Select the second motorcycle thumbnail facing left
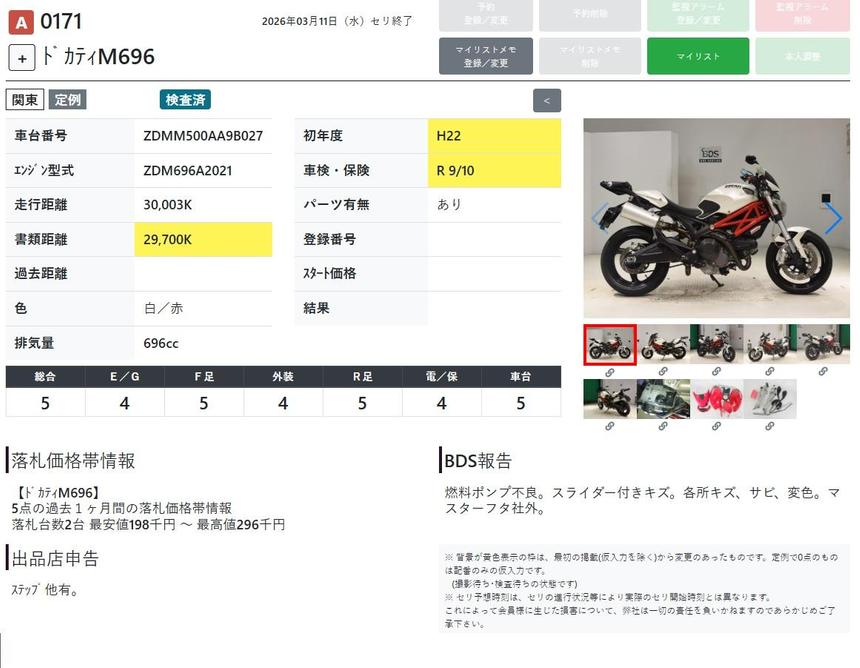This screenshot has height=668, width=860. [663, 344]
